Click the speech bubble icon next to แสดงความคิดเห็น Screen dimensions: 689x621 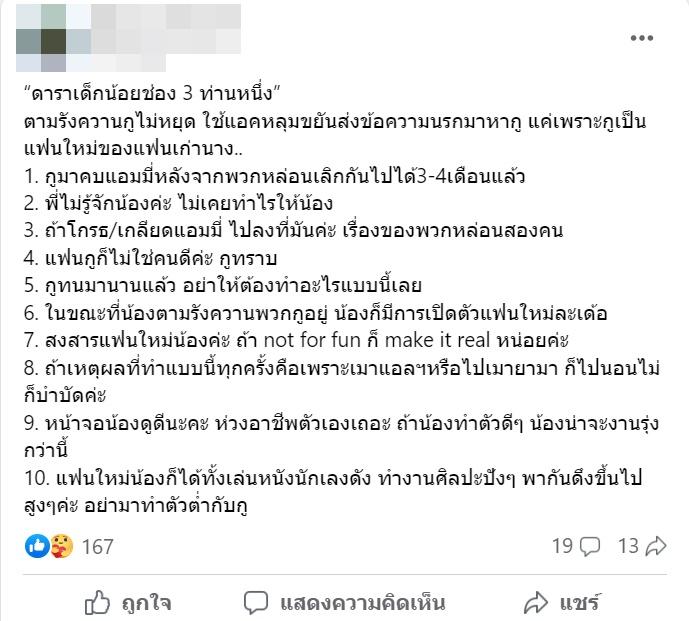coord(257,602)
